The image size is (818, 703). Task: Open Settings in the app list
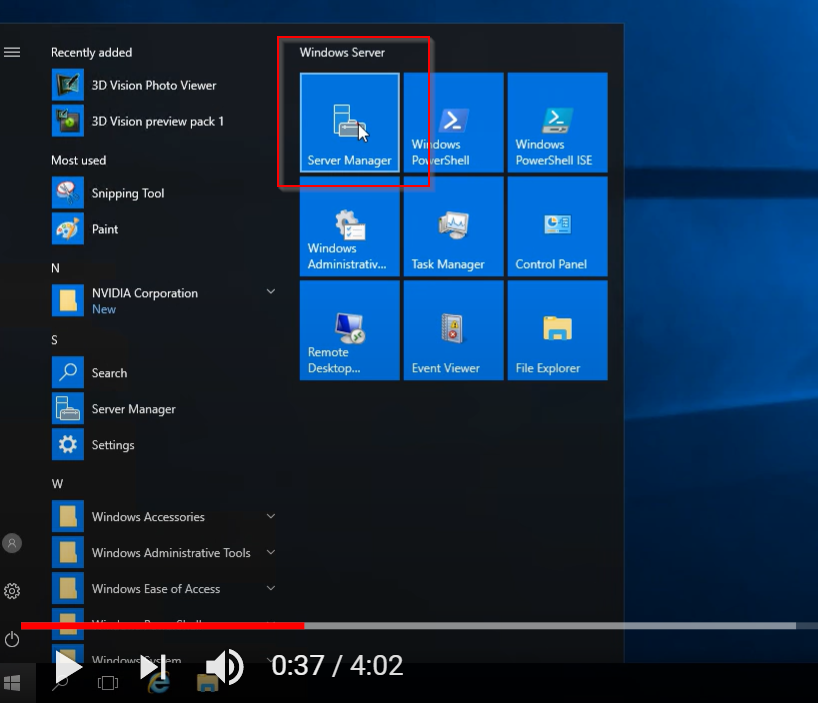(x=164, y=445)
